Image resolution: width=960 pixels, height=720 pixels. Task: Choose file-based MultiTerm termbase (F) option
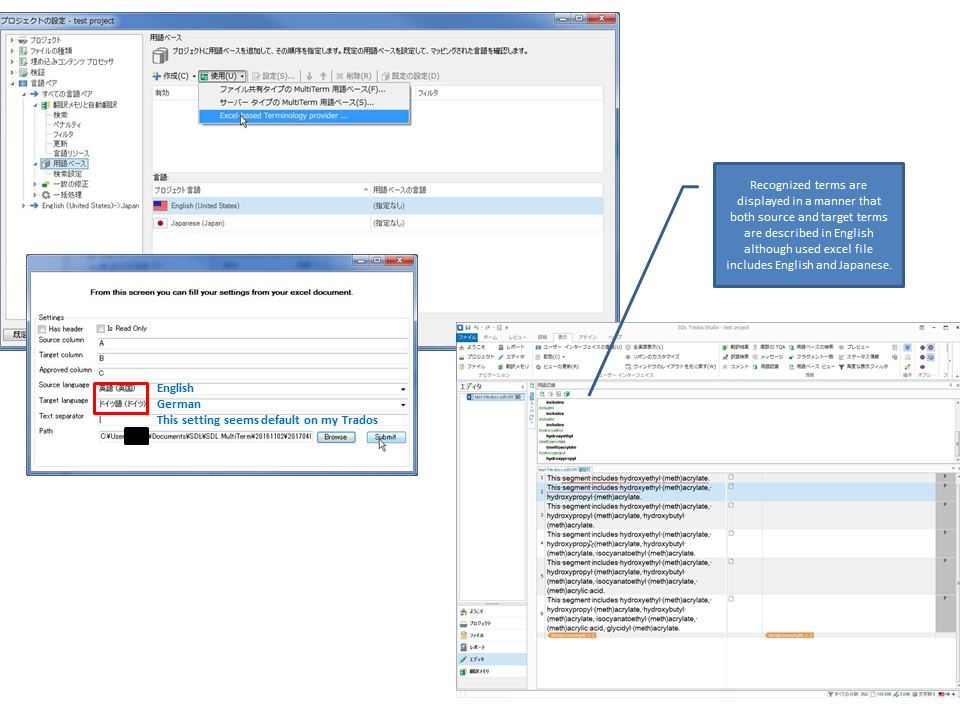click(301, 89)
